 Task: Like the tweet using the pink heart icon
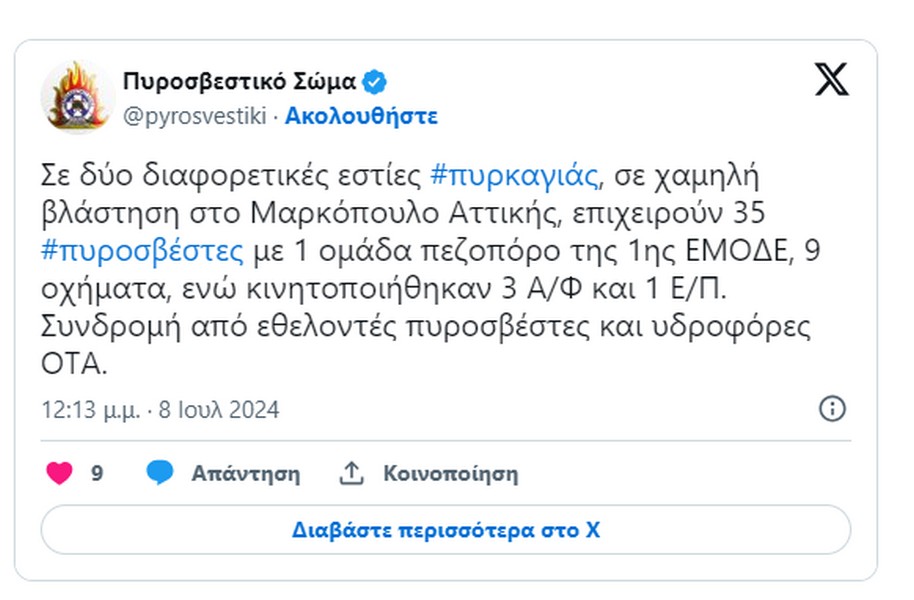pyautogui.click(x=59, y=473)
